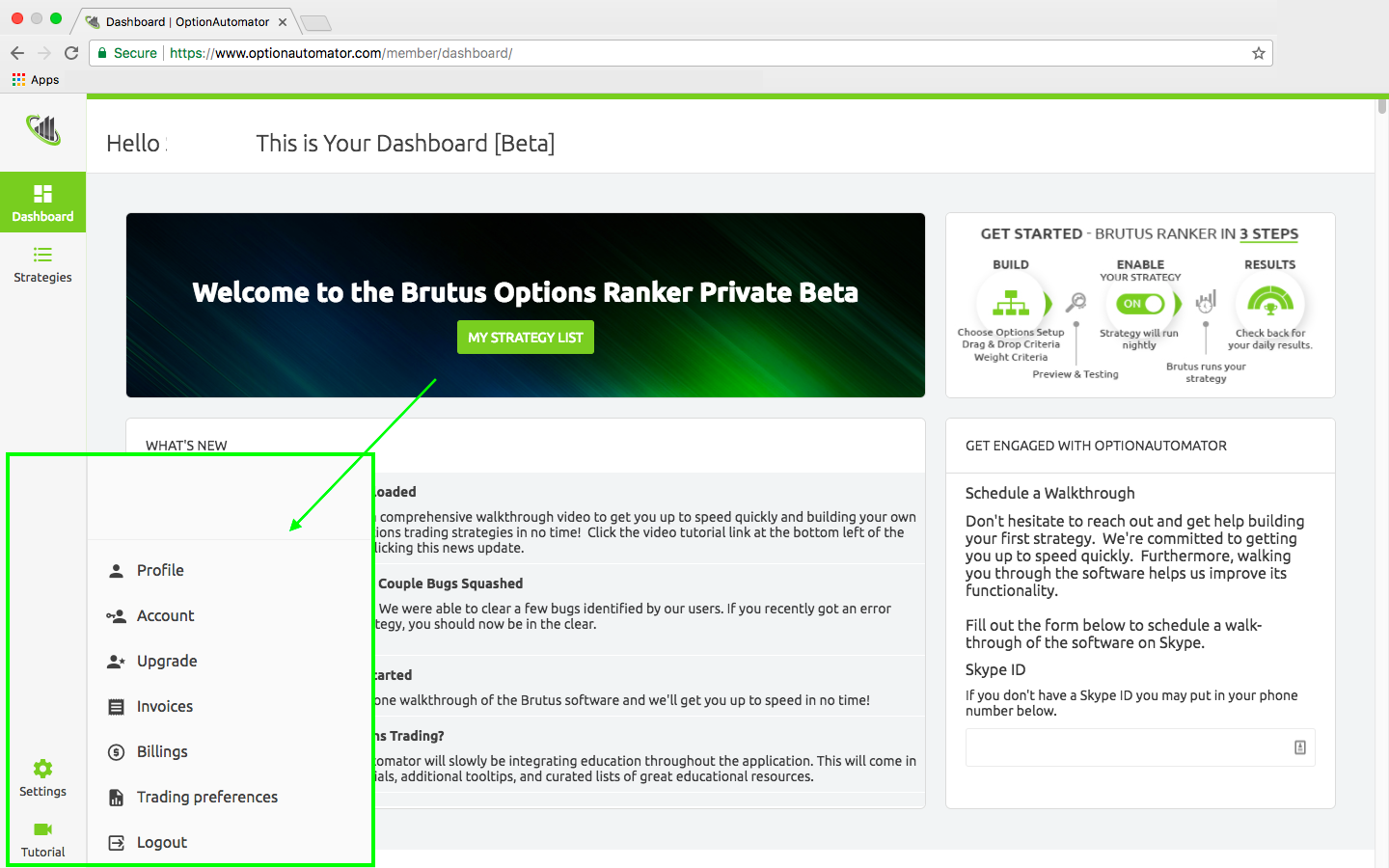The image size is (1389, 868).
Task: Click the MY STRATEGY LIST button
Action: point(526,337)
